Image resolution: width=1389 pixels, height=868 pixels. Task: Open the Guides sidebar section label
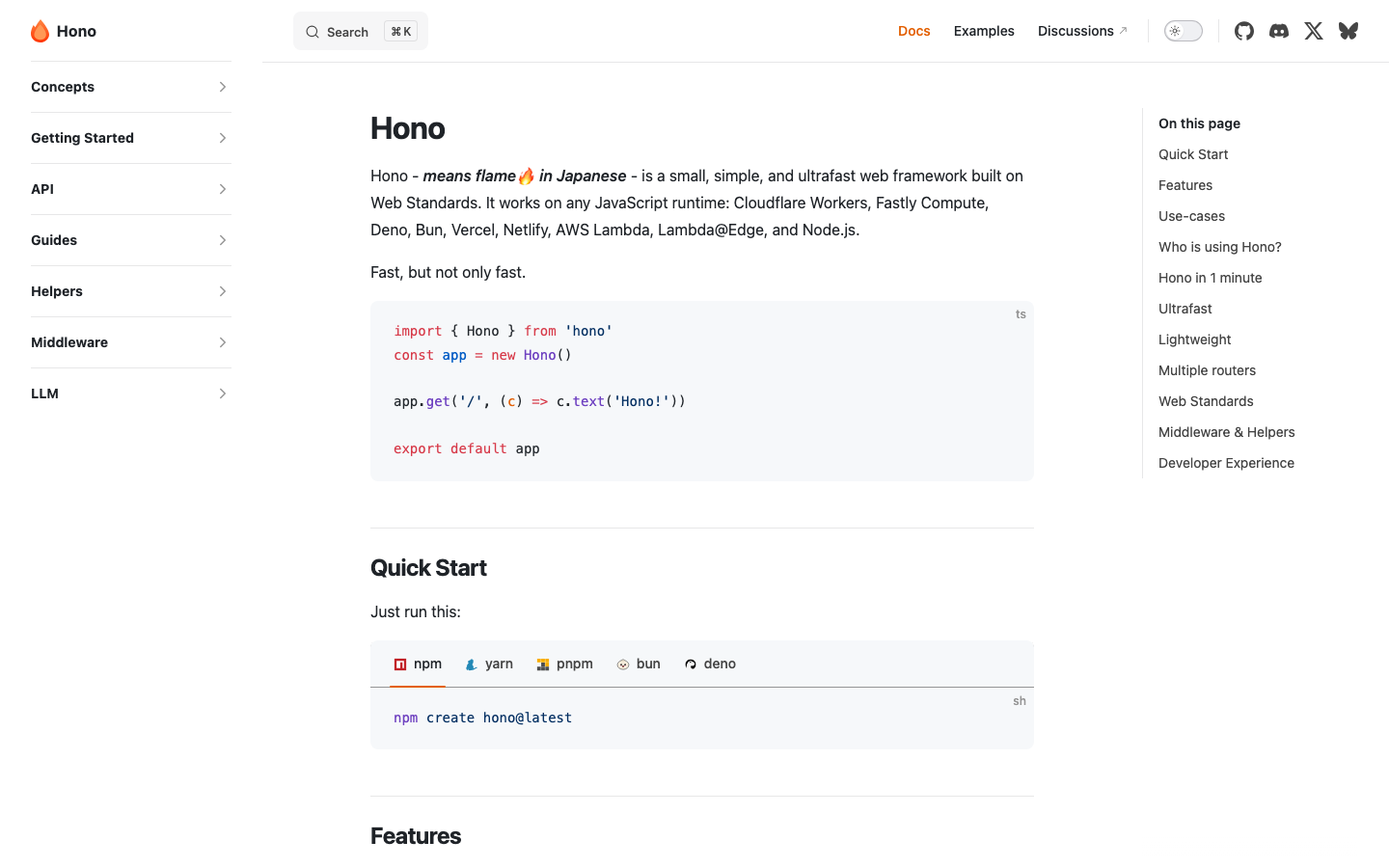pos(54,240)
